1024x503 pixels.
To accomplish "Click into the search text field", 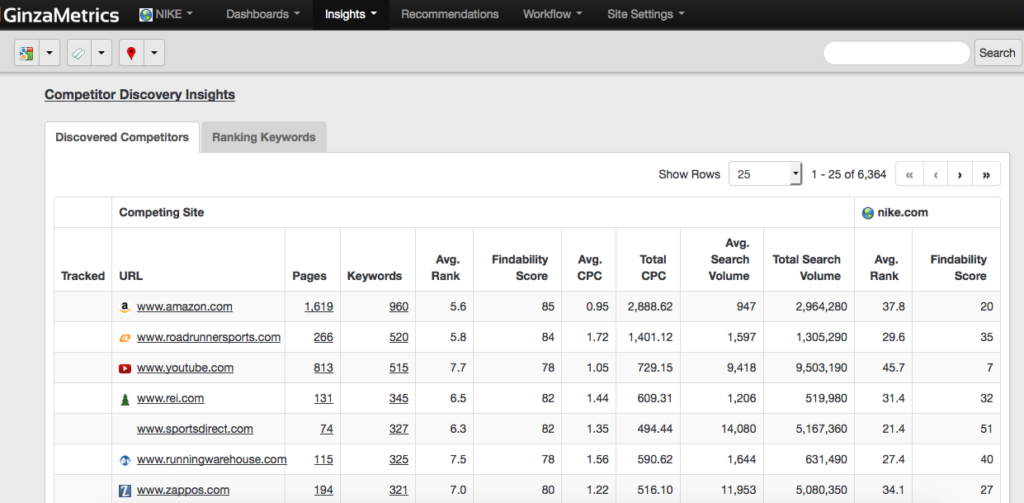I will pyautogui.click(x=897, y=53).
